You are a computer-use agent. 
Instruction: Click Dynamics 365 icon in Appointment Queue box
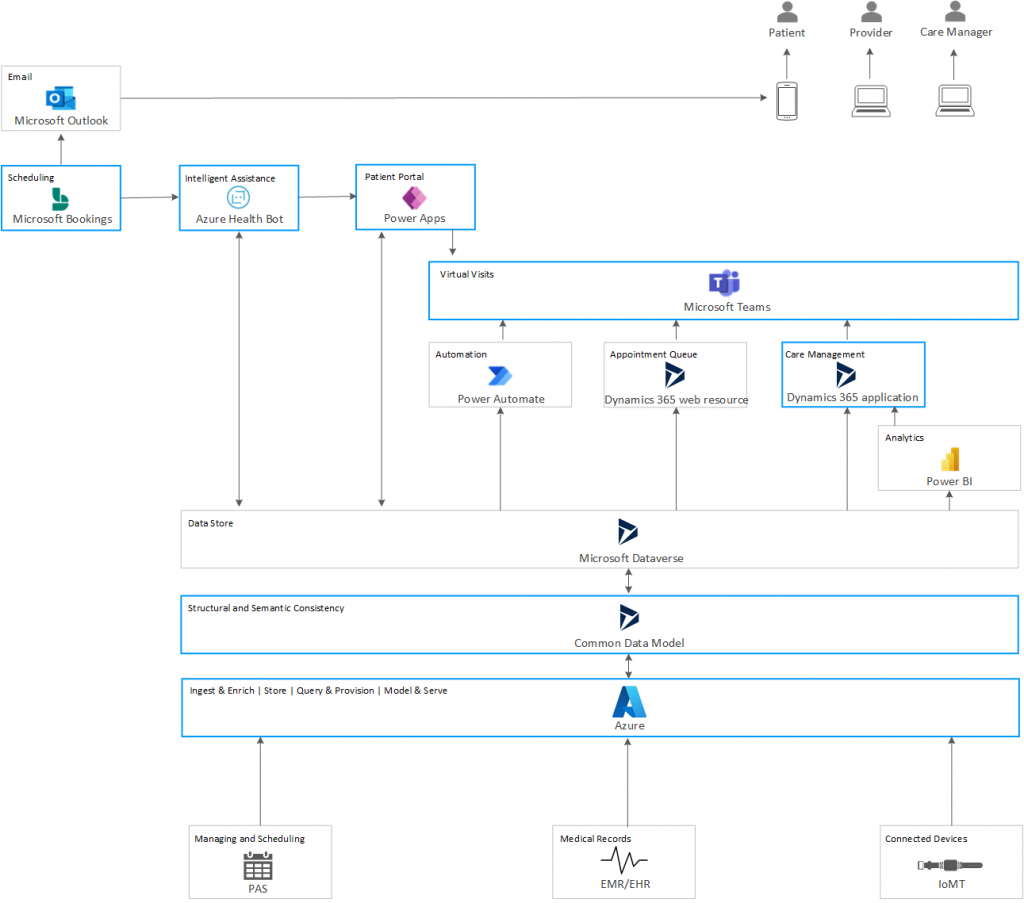675,375
